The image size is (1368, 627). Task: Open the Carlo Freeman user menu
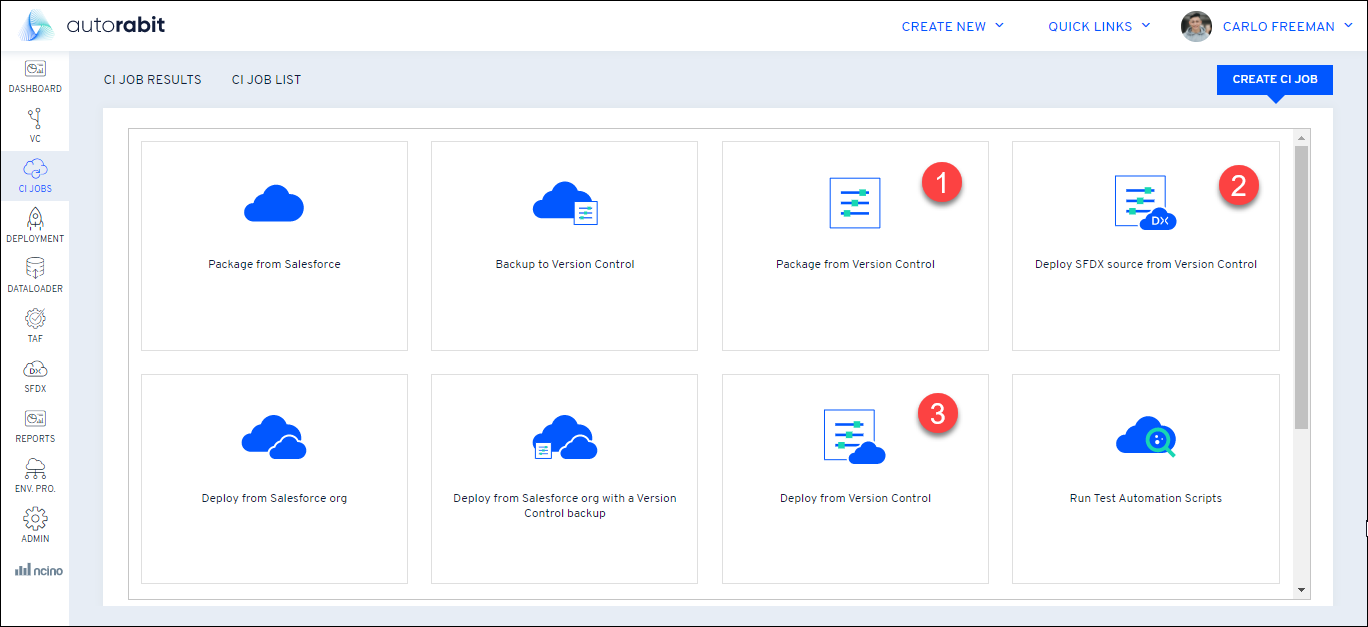pyautogui.click(x=1277, y=27)
